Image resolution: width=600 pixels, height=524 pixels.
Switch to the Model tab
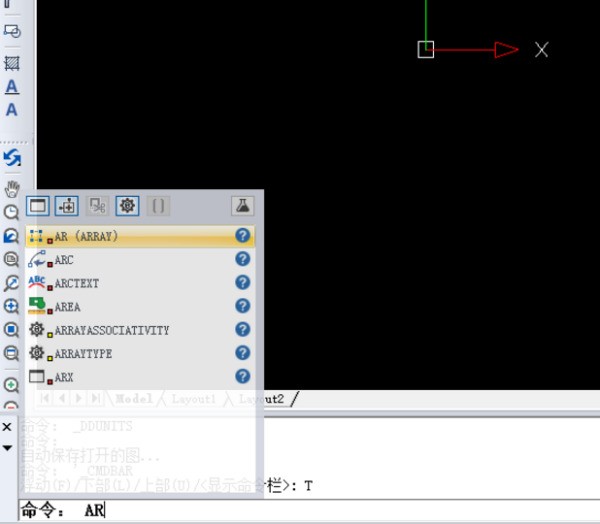(x=134, y=399)
